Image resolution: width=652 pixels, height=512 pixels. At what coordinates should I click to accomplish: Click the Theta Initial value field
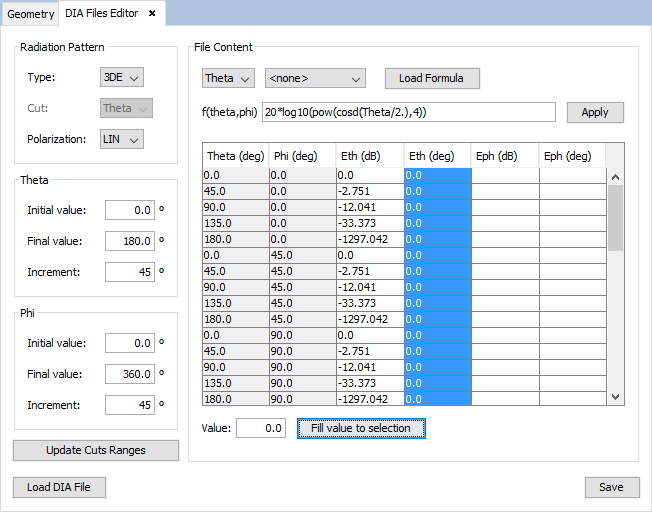(x=129, y=210)
